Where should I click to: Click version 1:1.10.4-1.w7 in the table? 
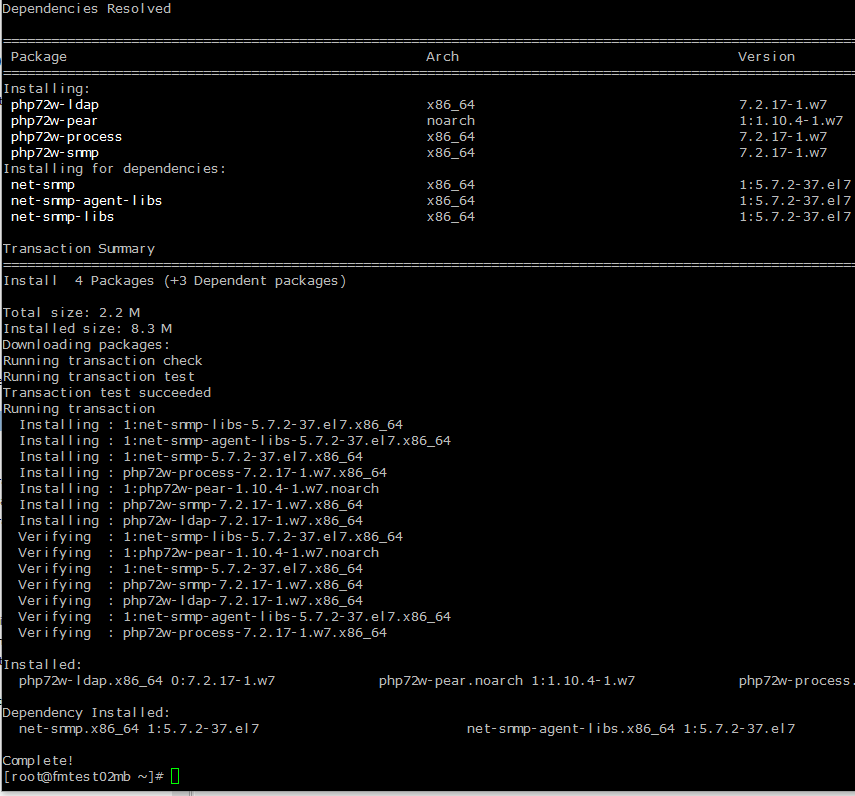[x=791, y=120]
